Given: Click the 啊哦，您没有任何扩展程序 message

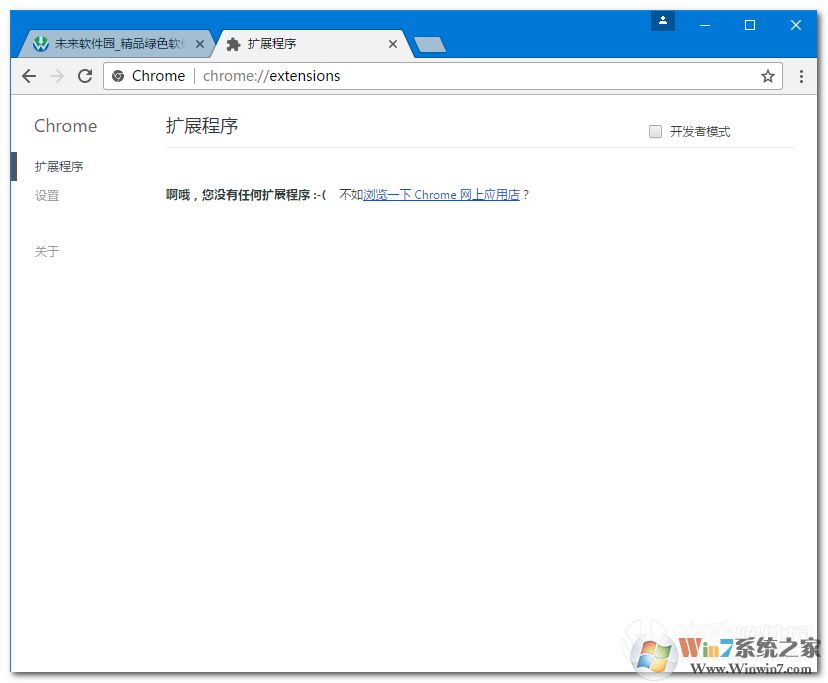Looking at the screenshot, I should click(x=246, y=195).
